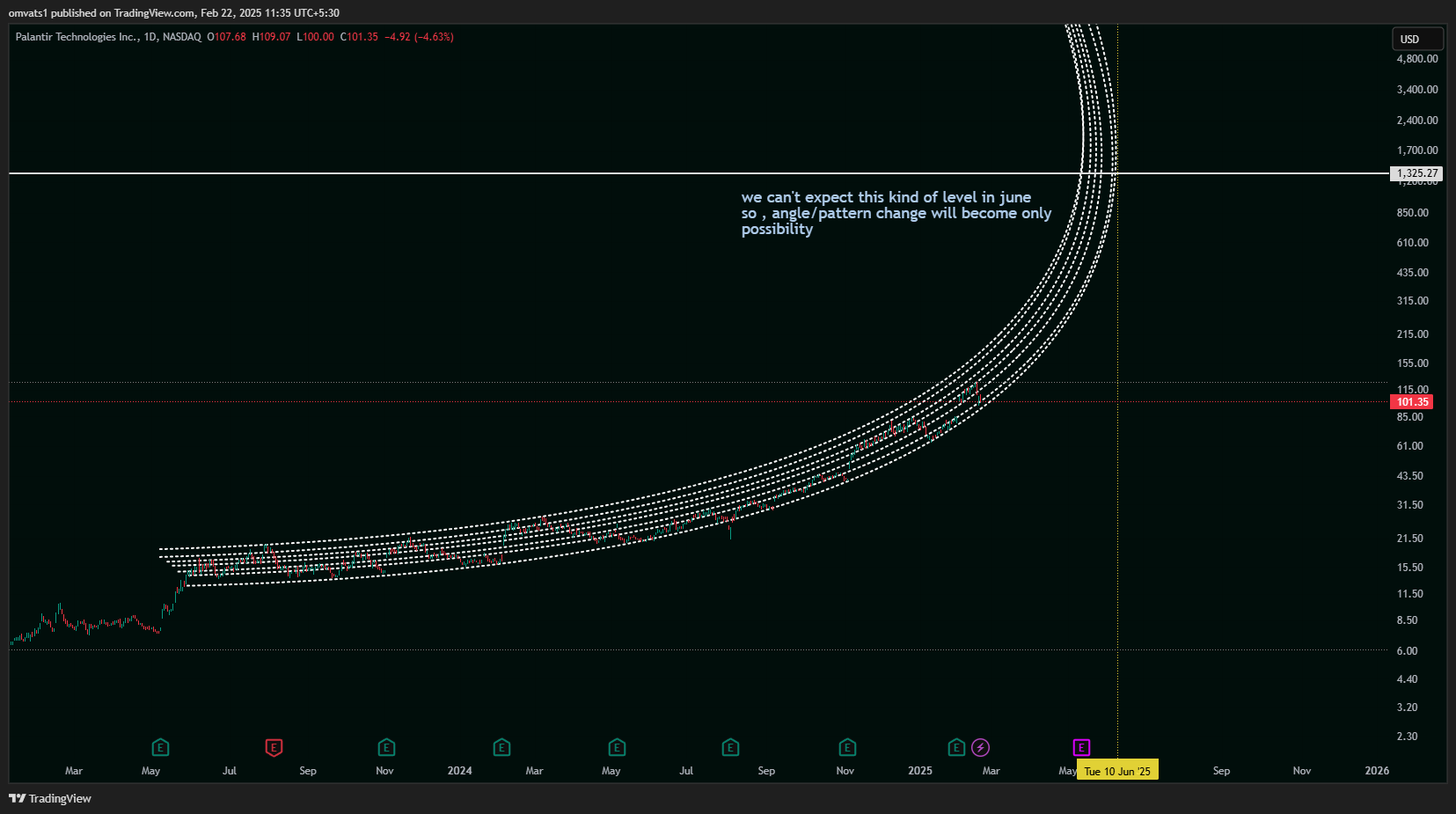
Task: Select green earnings marker above the earliest May label
Action: pyautogui.click(x=160, y=748)
